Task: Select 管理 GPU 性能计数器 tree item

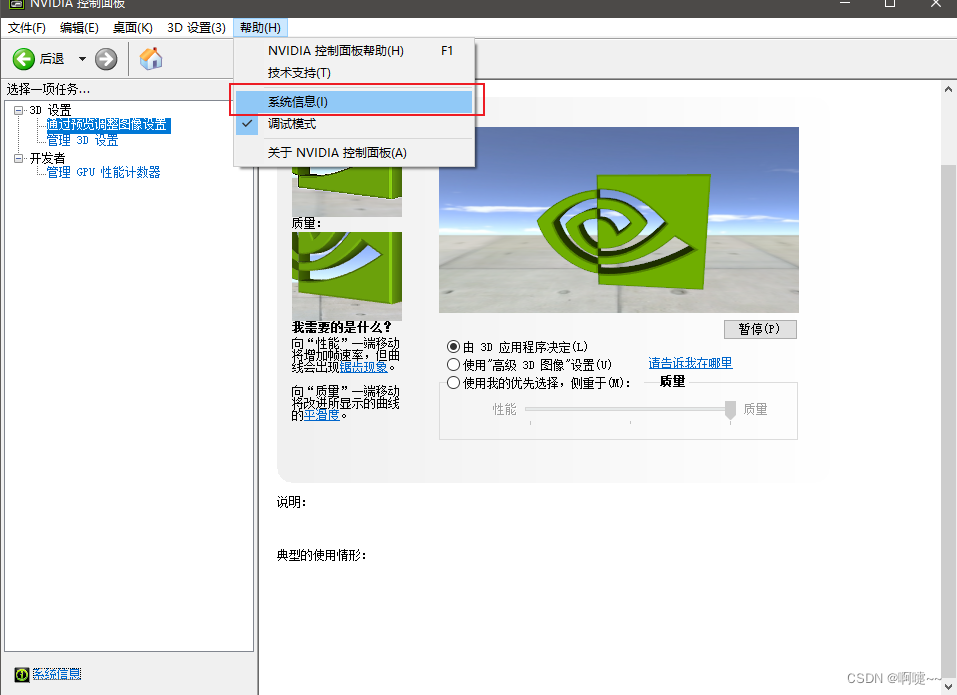Action: [x=104, y=173]
